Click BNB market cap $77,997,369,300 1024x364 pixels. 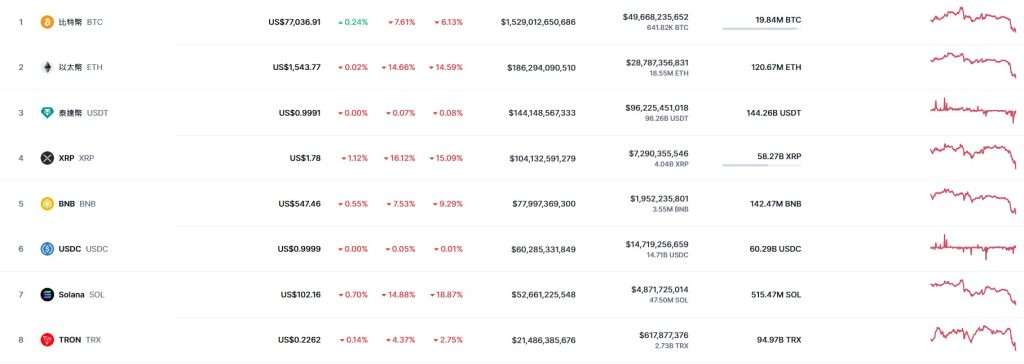point(544,204)
